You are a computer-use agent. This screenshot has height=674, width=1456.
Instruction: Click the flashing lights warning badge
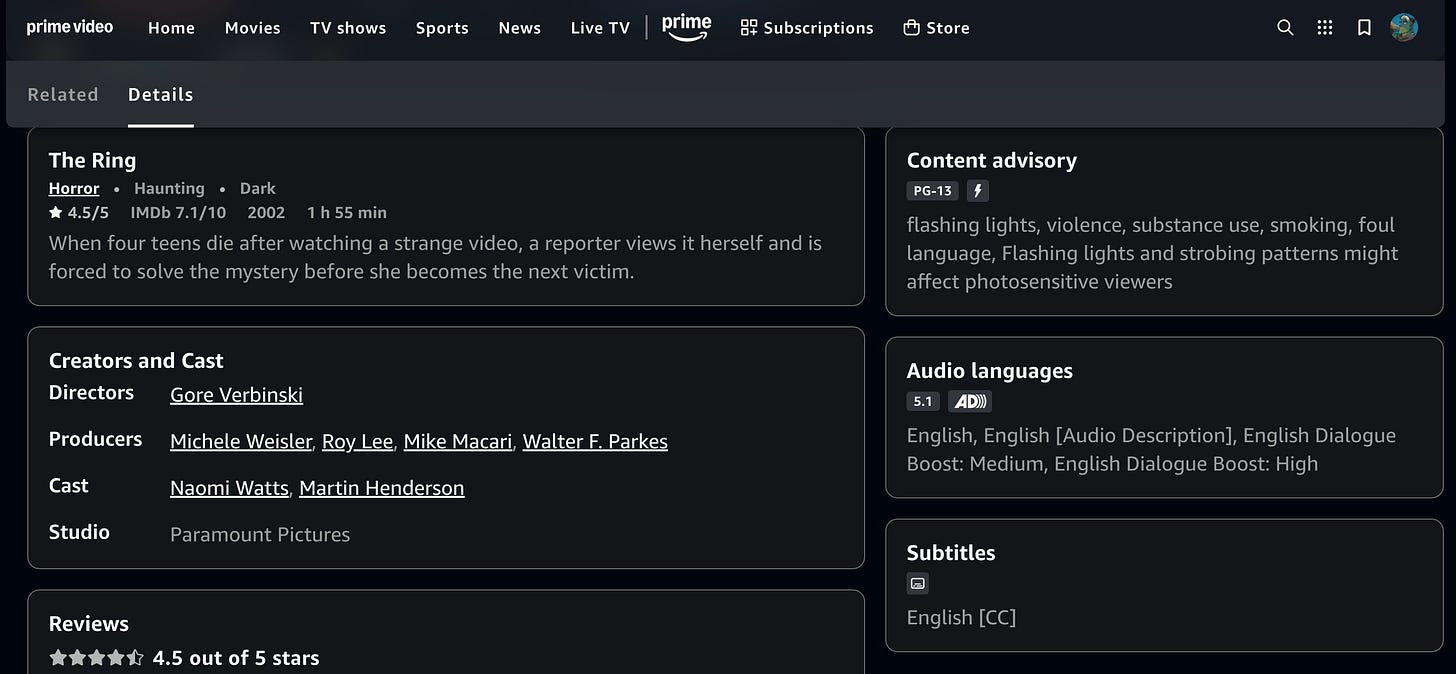[x=978, y=191]
